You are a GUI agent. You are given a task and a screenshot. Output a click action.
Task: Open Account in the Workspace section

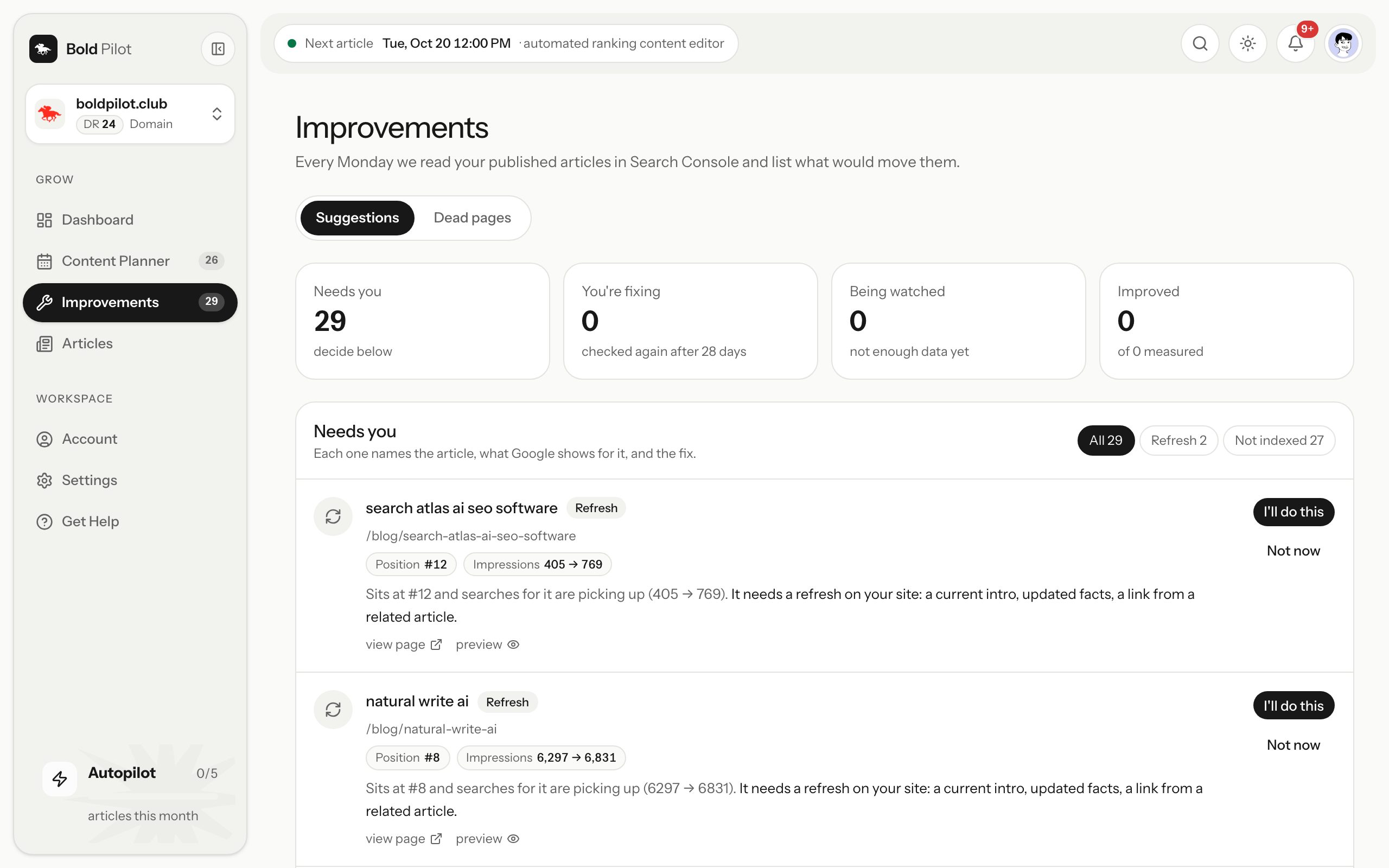[x=130, y=439]
